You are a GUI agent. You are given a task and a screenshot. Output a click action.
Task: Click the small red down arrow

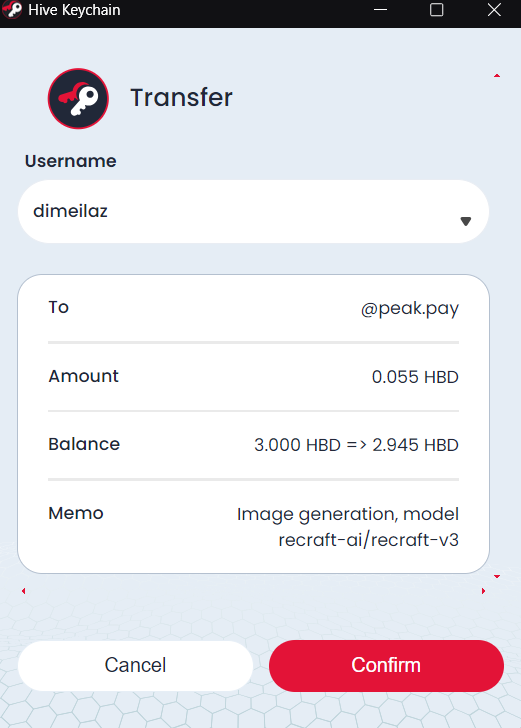(x=497, y=576)
